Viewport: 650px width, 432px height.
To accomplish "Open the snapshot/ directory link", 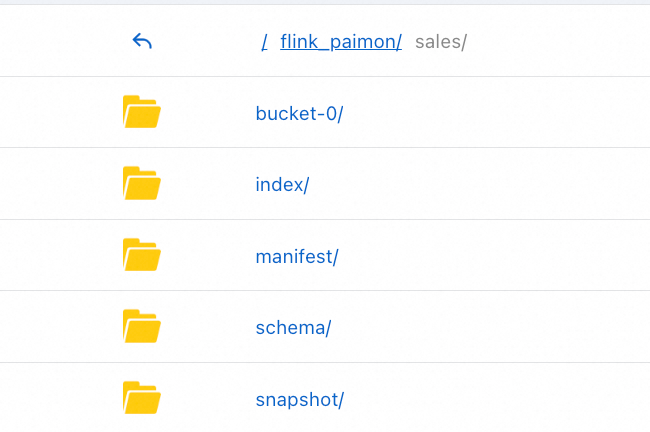I will (299, 400).
